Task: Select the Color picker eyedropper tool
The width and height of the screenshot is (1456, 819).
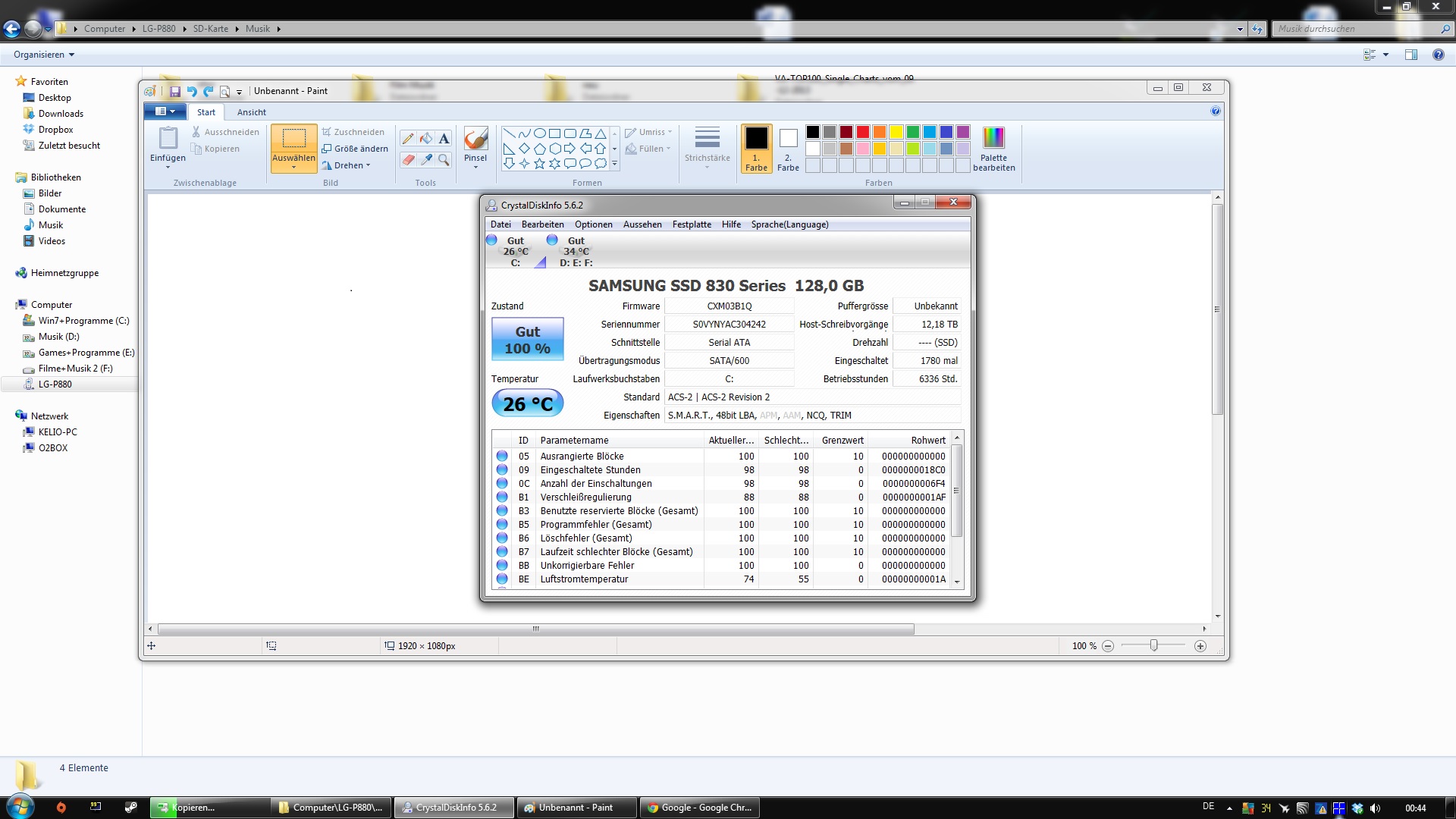Action: 426,160
